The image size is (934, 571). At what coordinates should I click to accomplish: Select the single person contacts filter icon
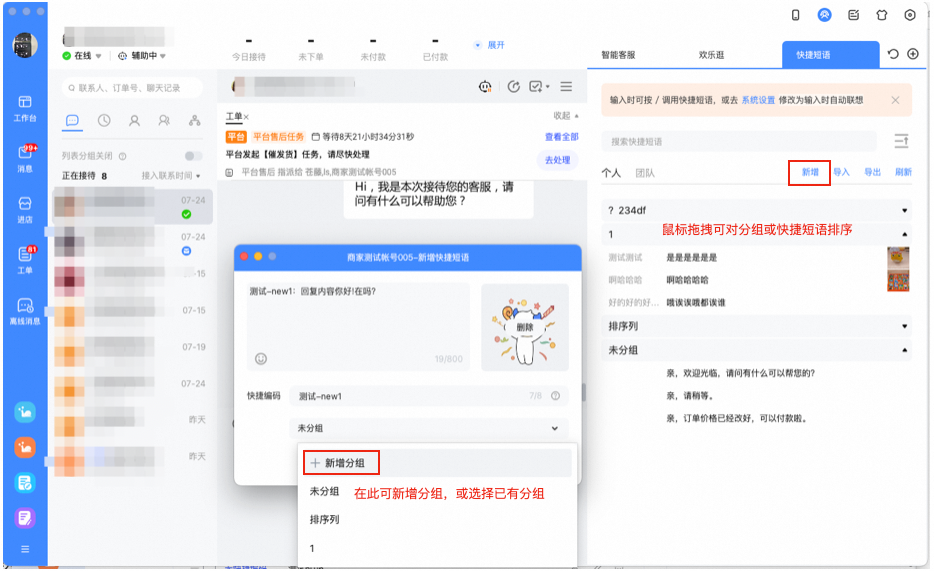tap(135, 120)
